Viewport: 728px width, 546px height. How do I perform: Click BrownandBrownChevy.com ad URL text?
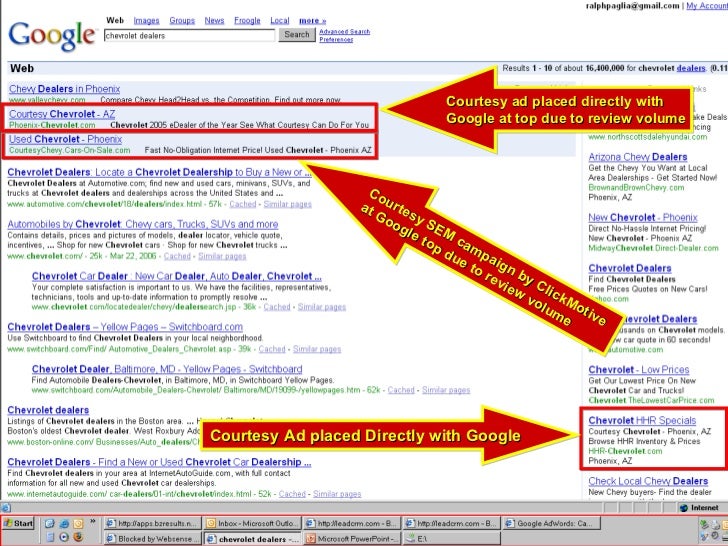(636, 188)
